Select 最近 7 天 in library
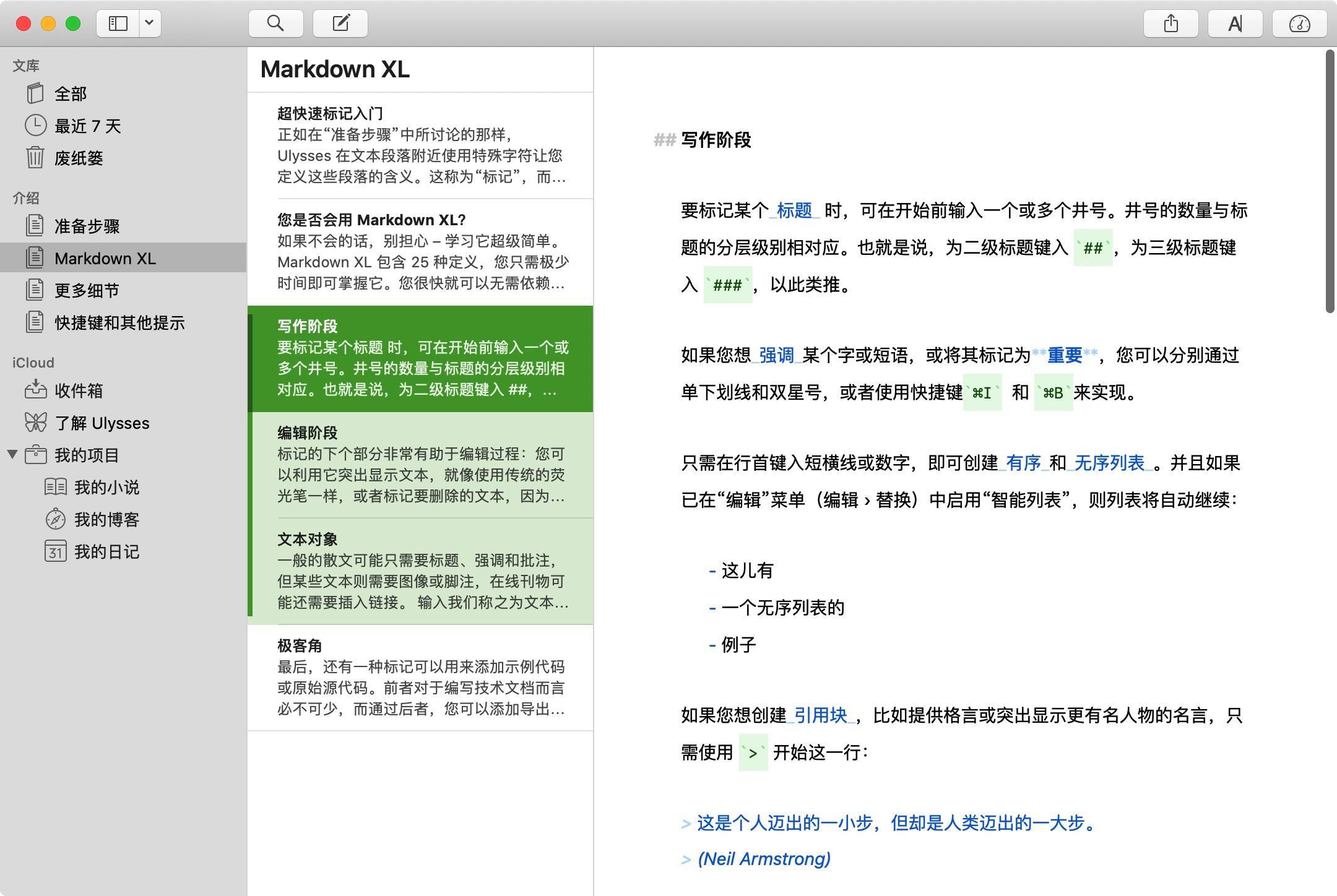Screen dimensions: 1337x896 tap(87, 126)
